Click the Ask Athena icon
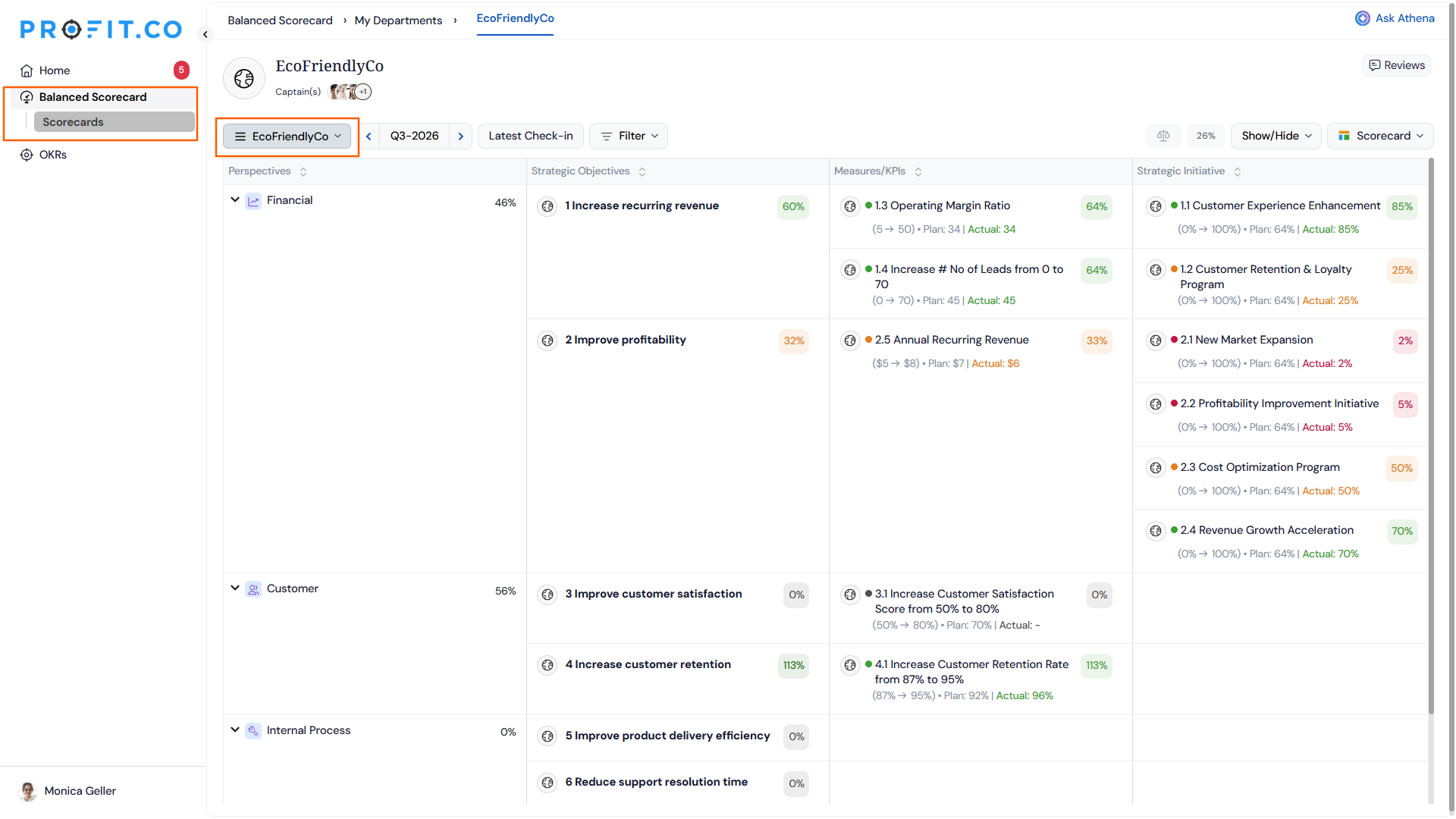The height and width of the screenshot is (819, 1456). pyautogui.click(x=1363, y=18)
